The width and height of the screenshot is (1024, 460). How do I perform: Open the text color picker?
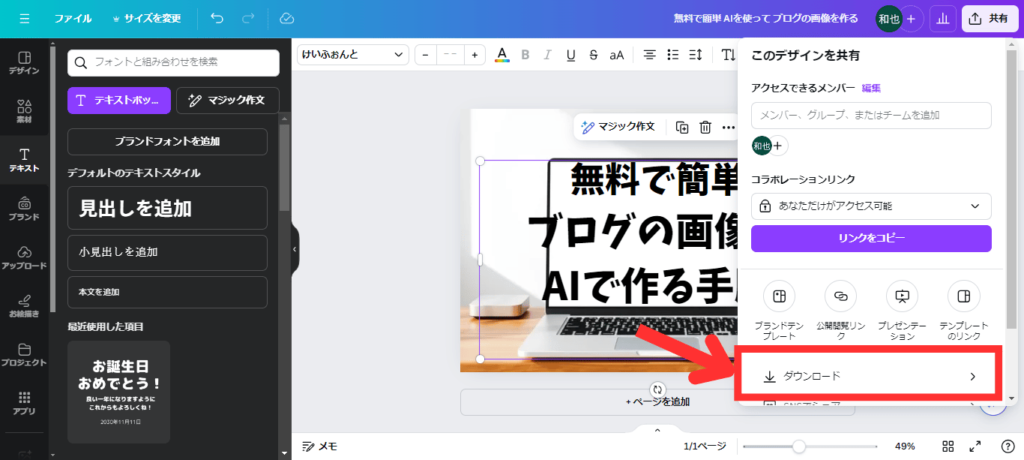(501, 54)
